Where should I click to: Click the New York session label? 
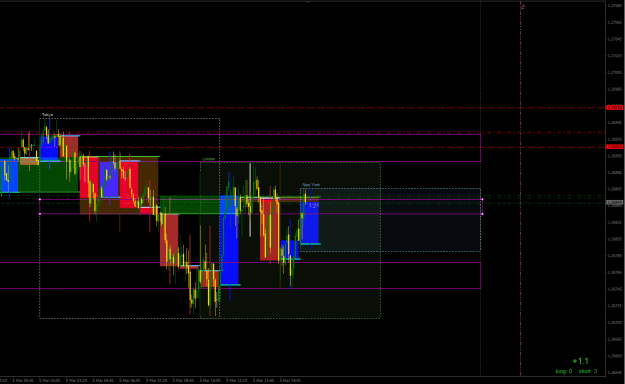(x=311, y=185)
